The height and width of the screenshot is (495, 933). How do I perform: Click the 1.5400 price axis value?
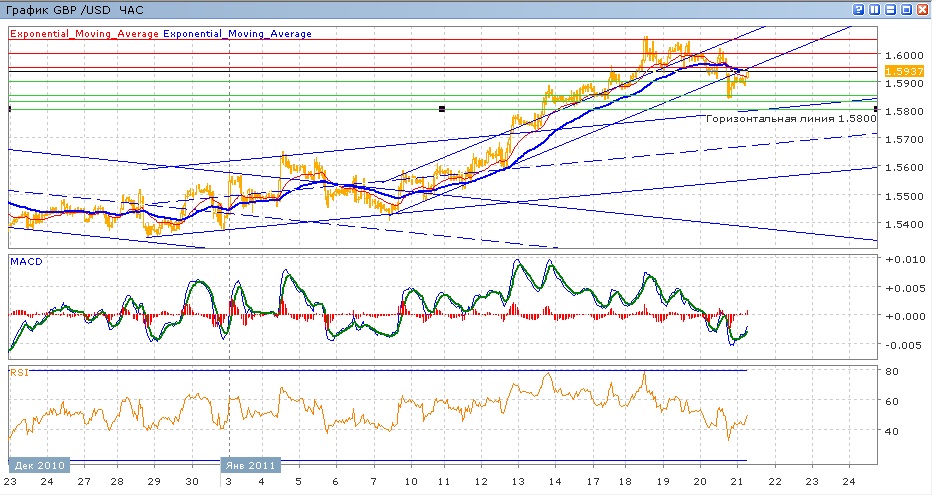904,224
